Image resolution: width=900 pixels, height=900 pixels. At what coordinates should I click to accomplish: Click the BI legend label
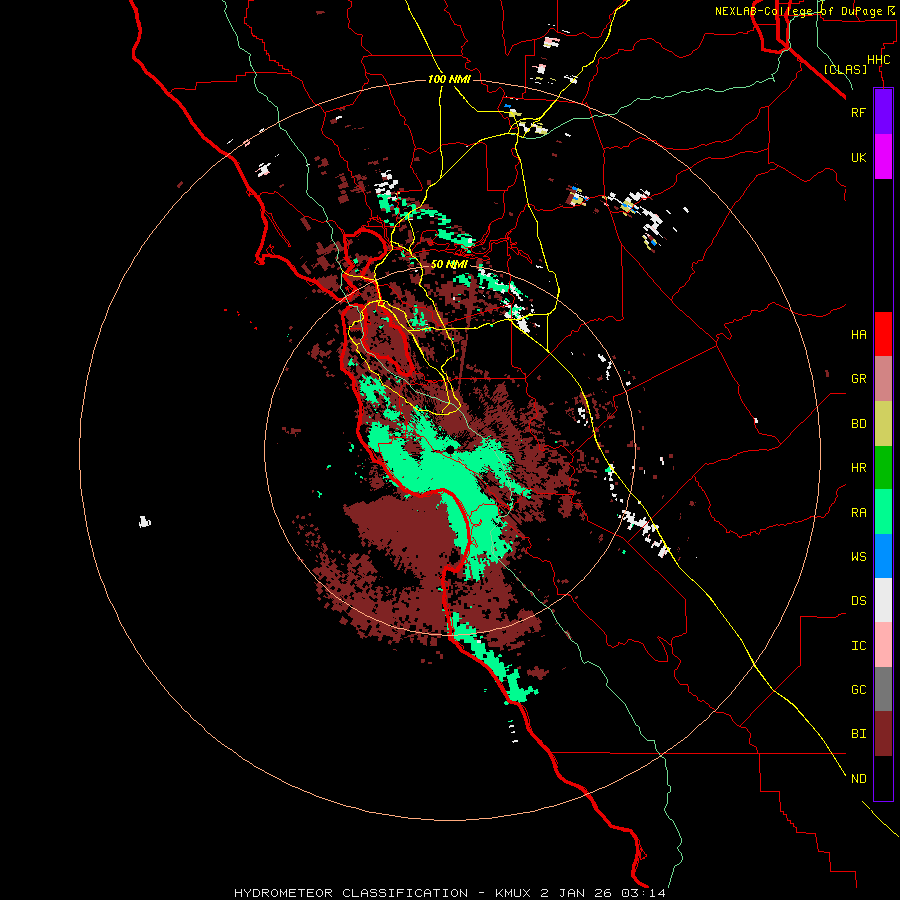tap(858, 734)
